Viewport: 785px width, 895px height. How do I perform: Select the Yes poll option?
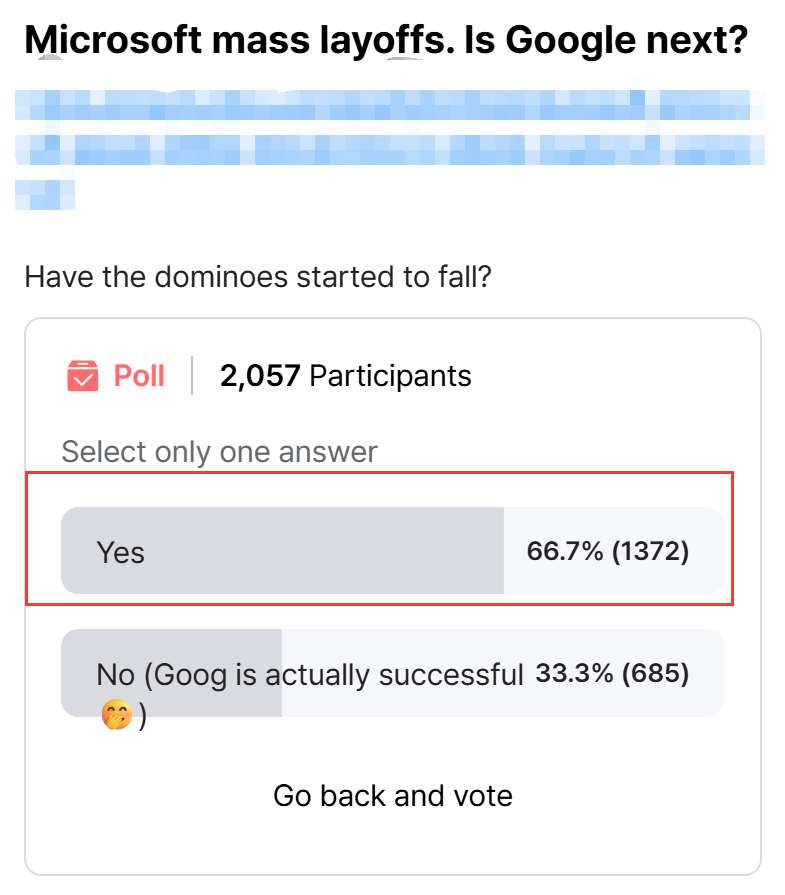[393, 551]
